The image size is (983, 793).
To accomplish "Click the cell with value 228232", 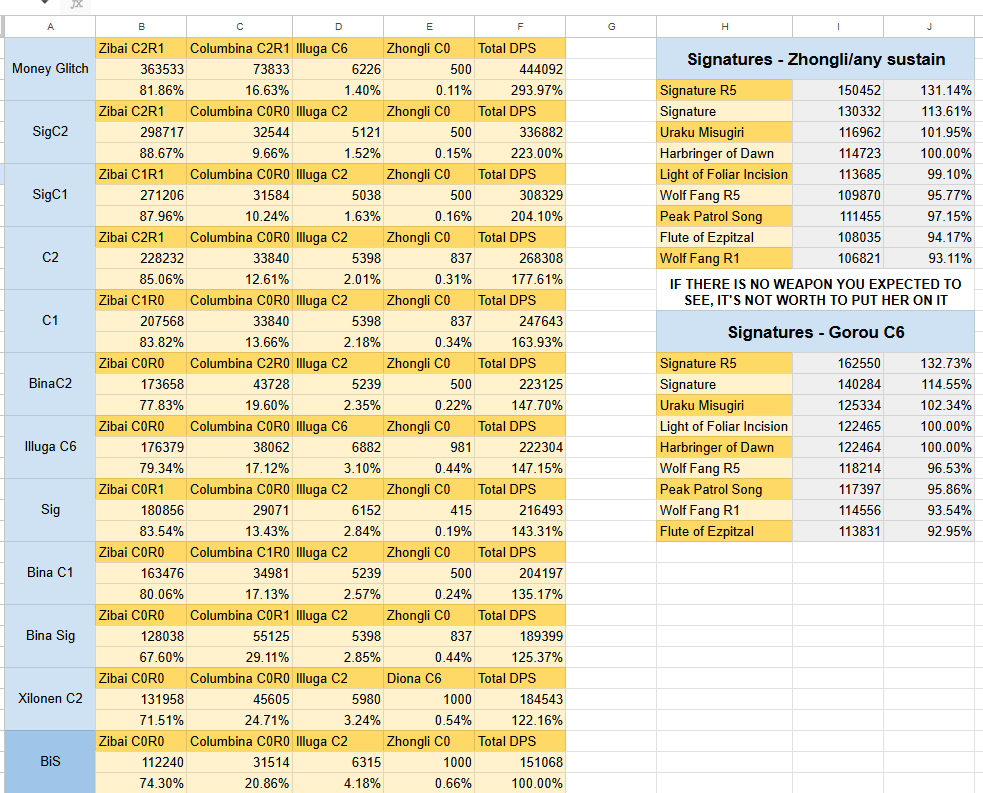I will pos(141,258).
